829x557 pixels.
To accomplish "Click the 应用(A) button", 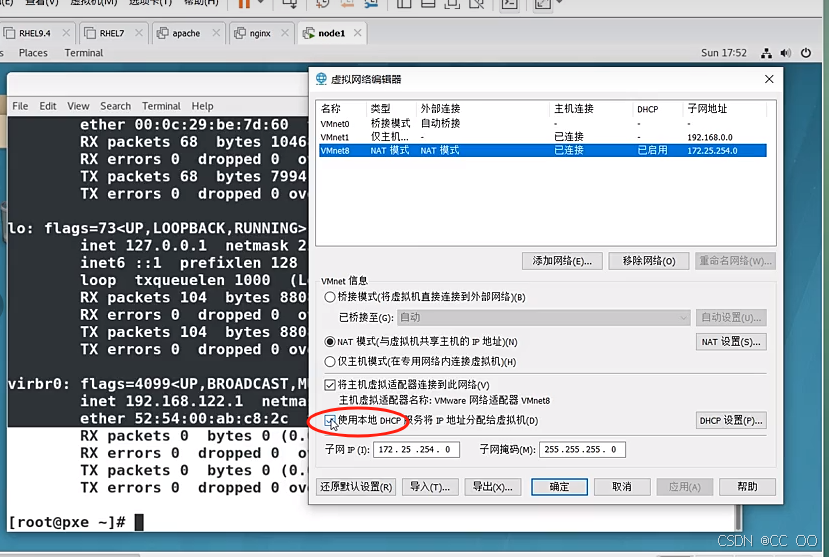I will (x=685, y=487).
